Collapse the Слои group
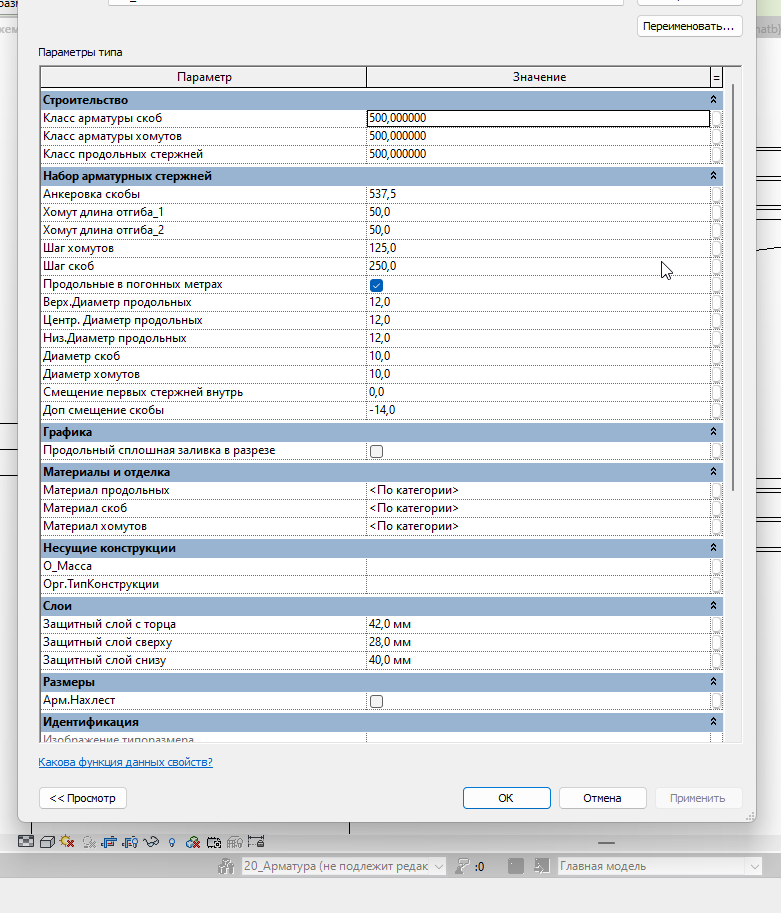The width and height of the screenshot is (781, 913). [713, 606]
